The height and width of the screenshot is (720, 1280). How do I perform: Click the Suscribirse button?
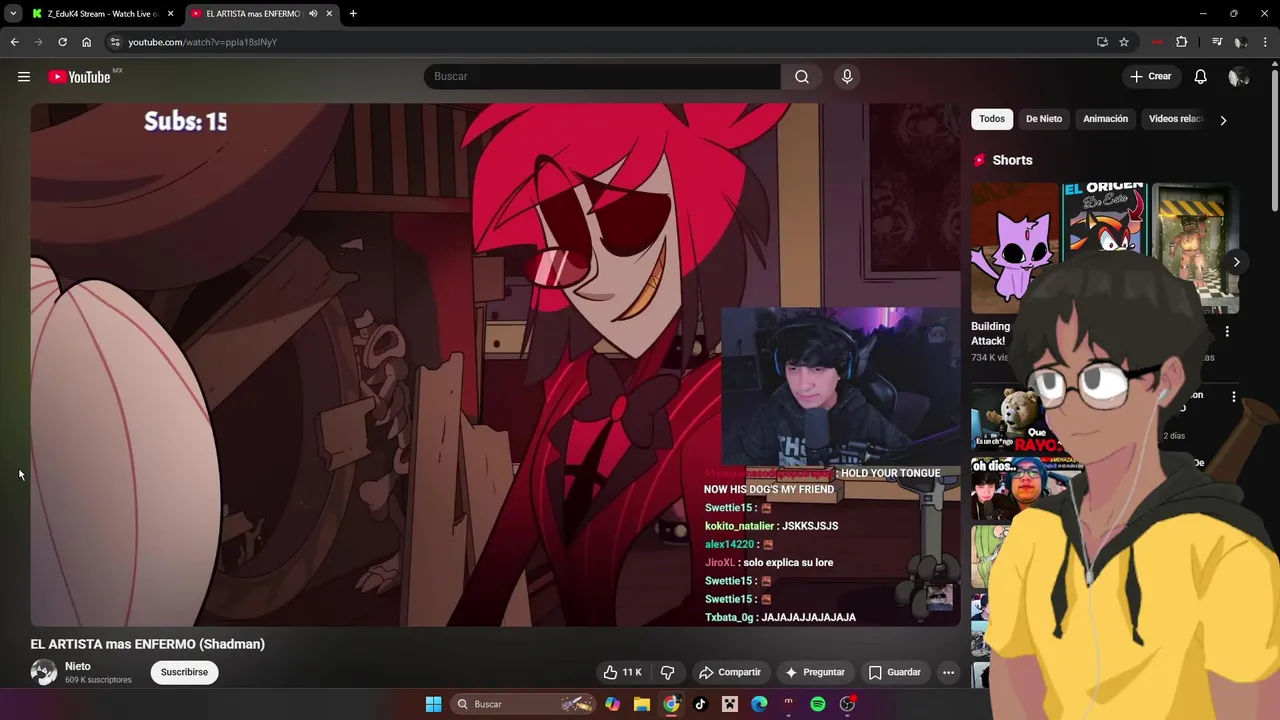[x=185, y=672]
